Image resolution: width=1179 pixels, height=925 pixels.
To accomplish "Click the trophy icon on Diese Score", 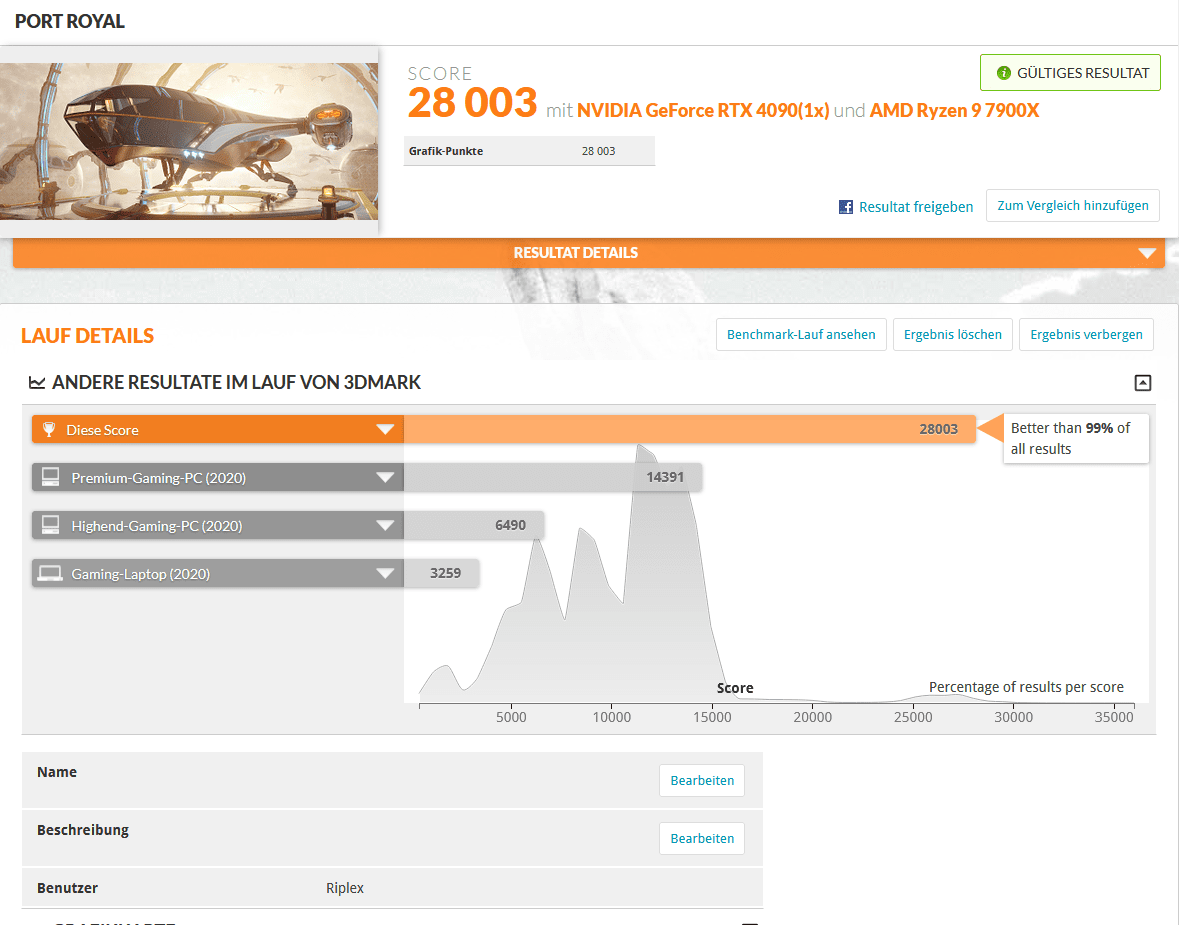I will coord(49,429).
